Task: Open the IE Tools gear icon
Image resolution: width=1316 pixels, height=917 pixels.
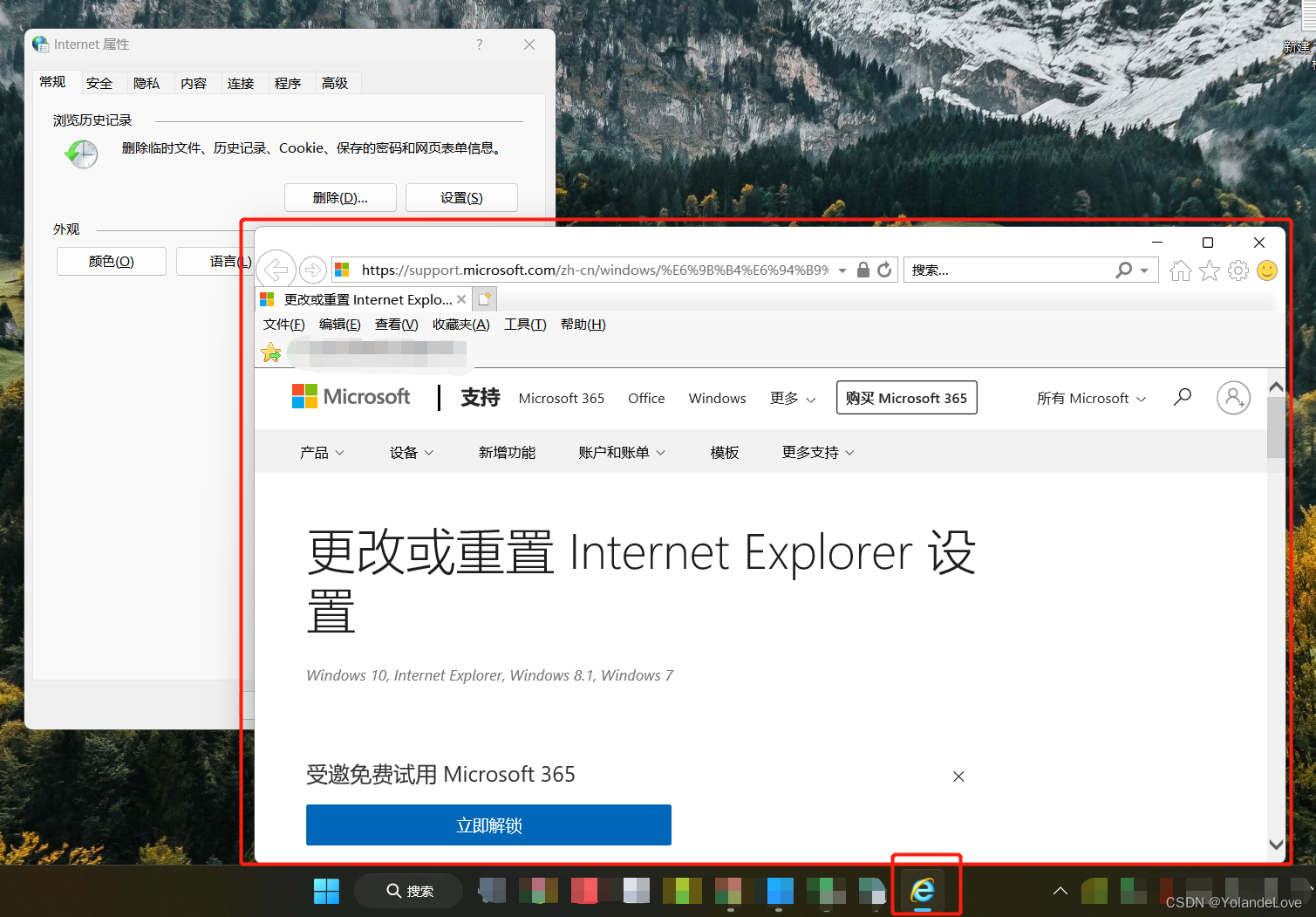Action: point(1238,270)
